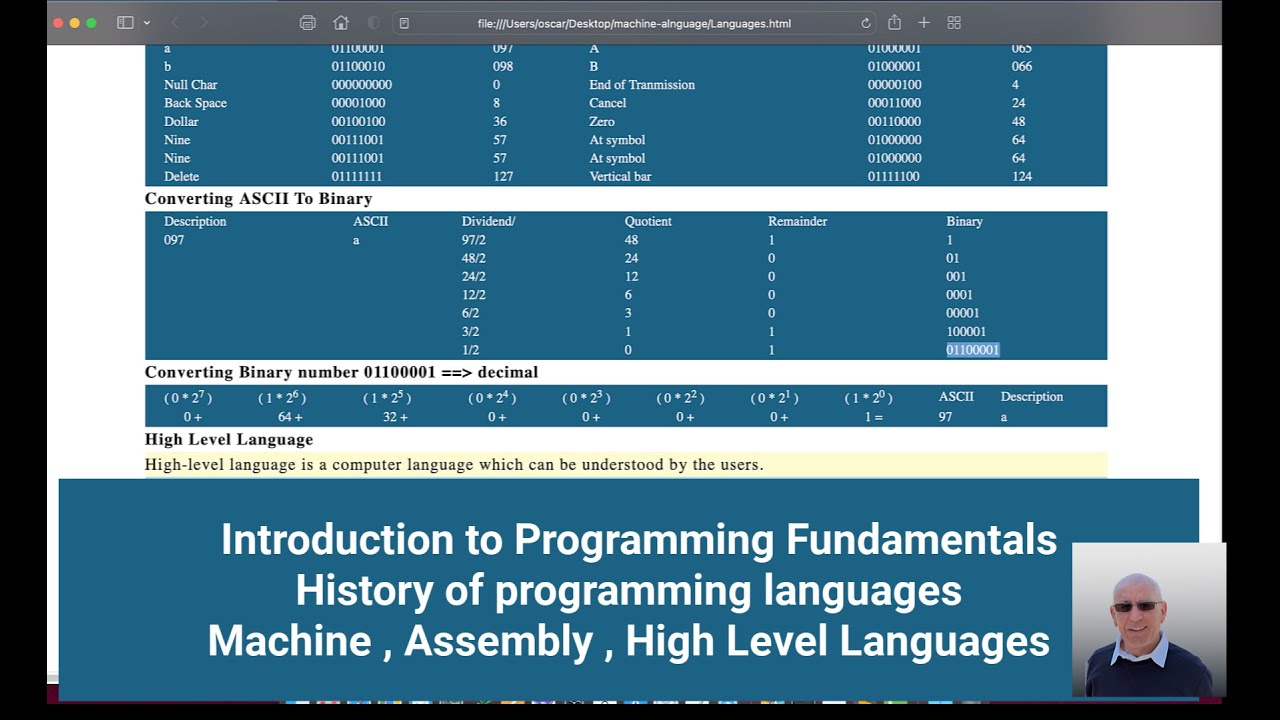Viewport: 1280px width, 720px height.
Task: Click the 'Introduction to Programming Fundamentals' title line
Action: pyautogui.click(x=639, y=539)
